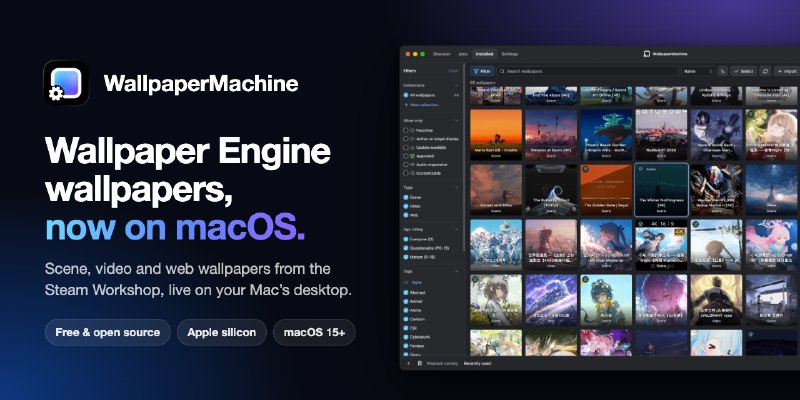800x400 pixels.
Task: Click the Free & open source pill
Action: 108,333
